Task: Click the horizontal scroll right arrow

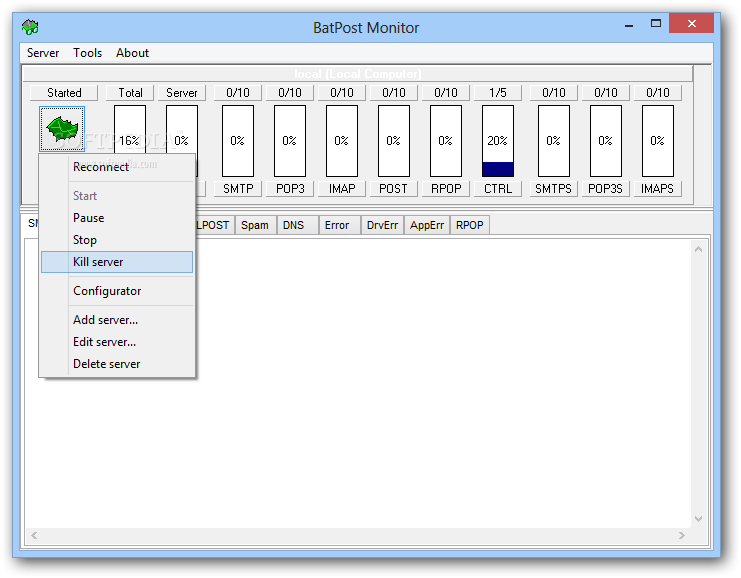Action: [x=681, y=535]
